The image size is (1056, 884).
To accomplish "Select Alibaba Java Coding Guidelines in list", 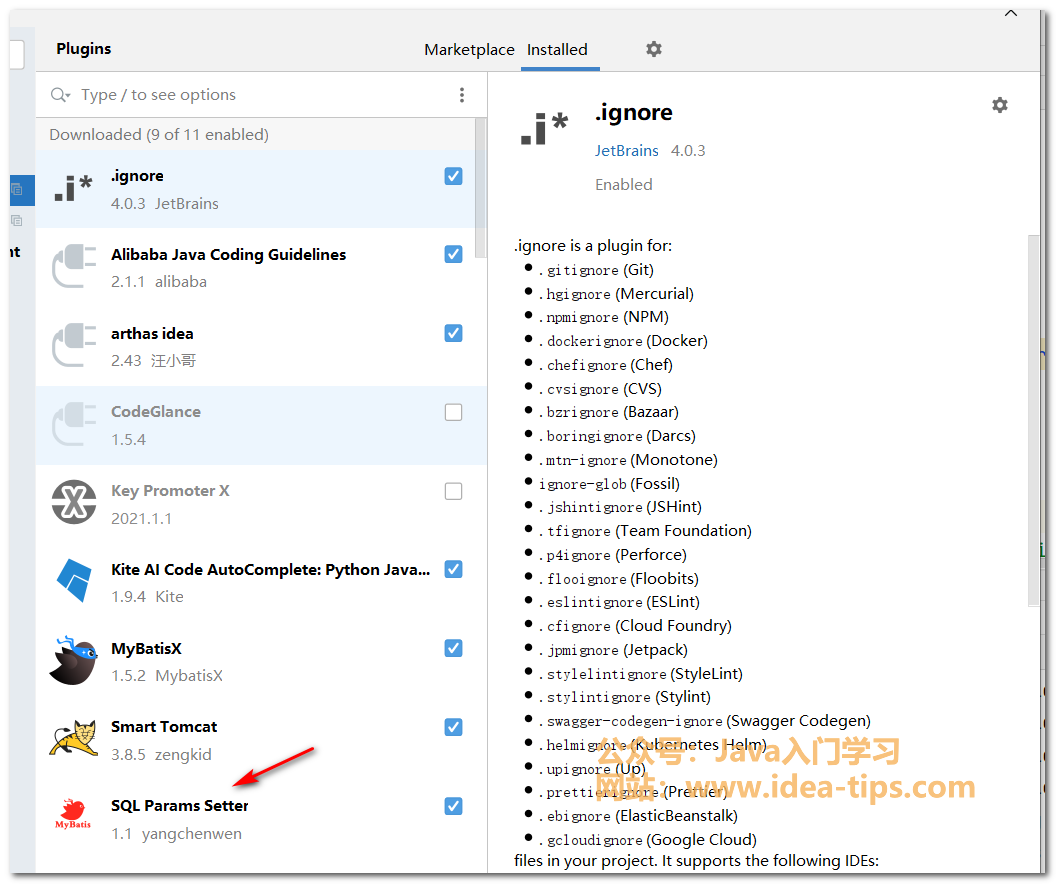I will [x=261, y=268].
